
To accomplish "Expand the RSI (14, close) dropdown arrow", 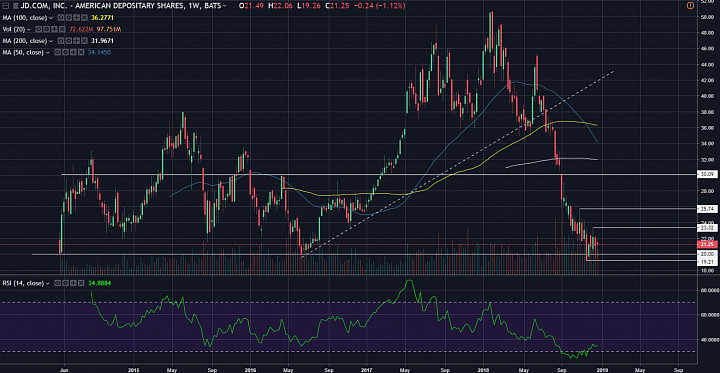I will pyautogui.click(x=48, y=283).
